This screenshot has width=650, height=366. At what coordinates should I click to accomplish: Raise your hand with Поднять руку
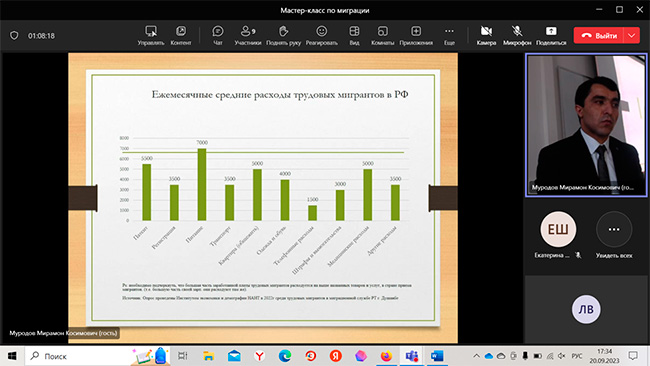284,36
